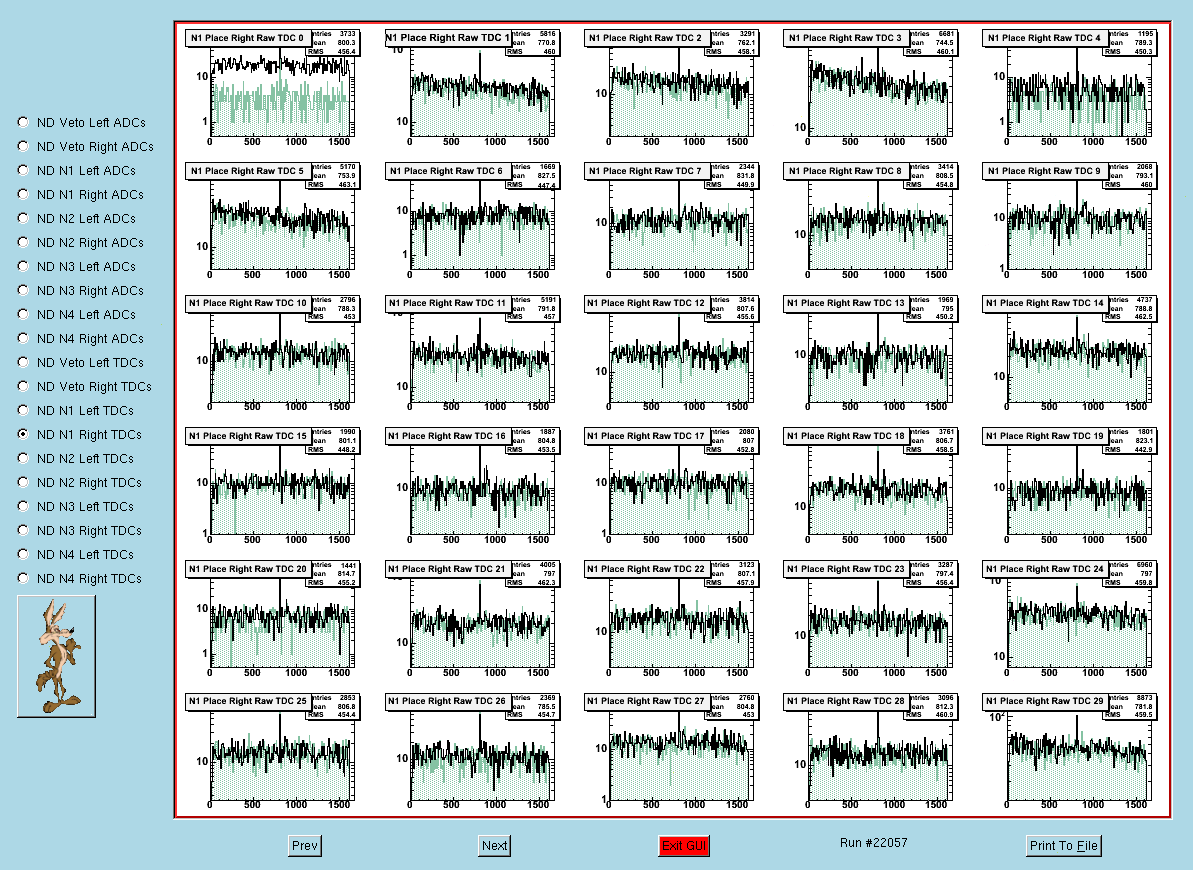This screenshot has height=870, width=1193.
Task: Show ND N3 Left TDCs plots
Action: point(24,506)
